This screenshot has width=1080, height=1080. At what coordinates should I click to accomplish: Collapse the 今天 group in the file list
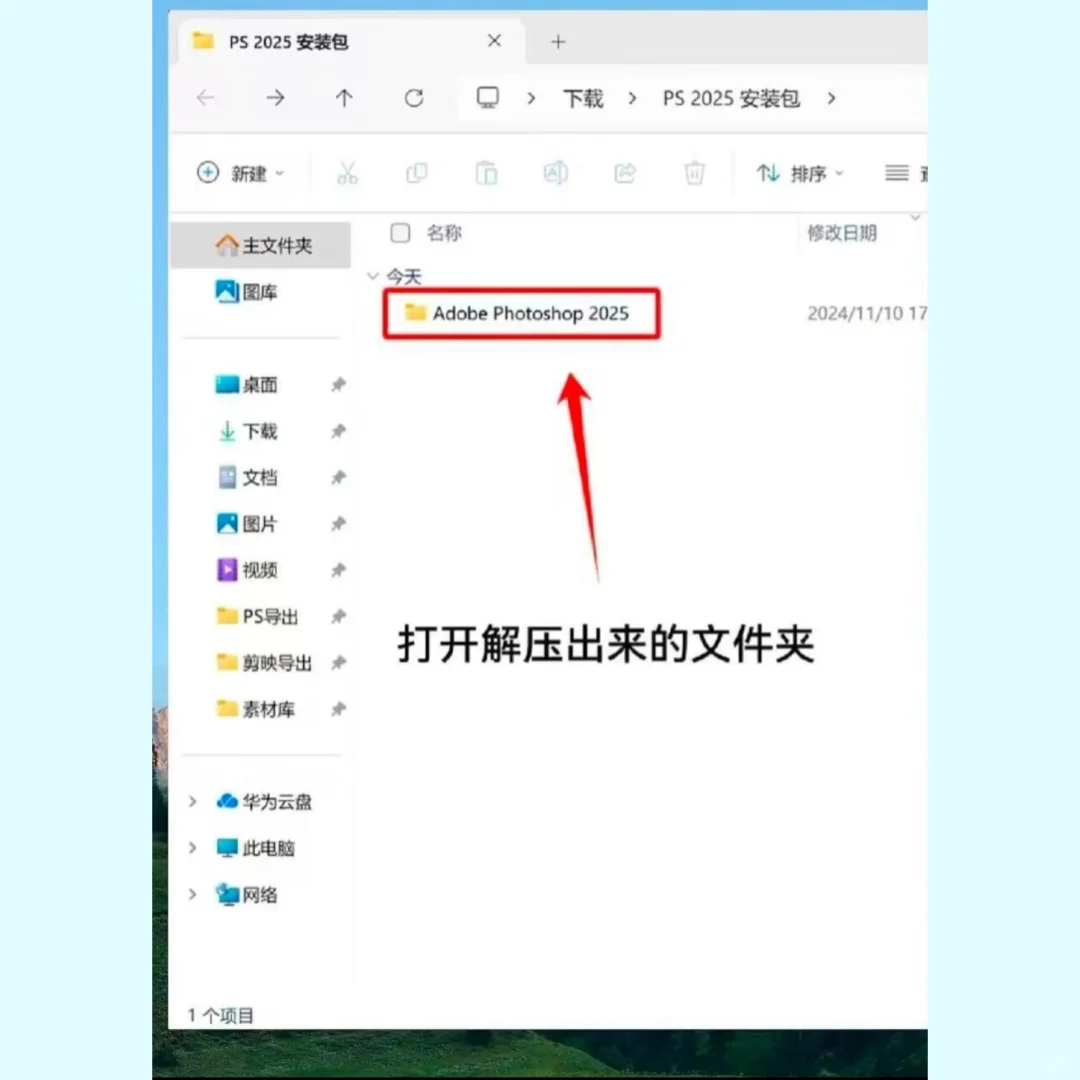pos(373,277)
